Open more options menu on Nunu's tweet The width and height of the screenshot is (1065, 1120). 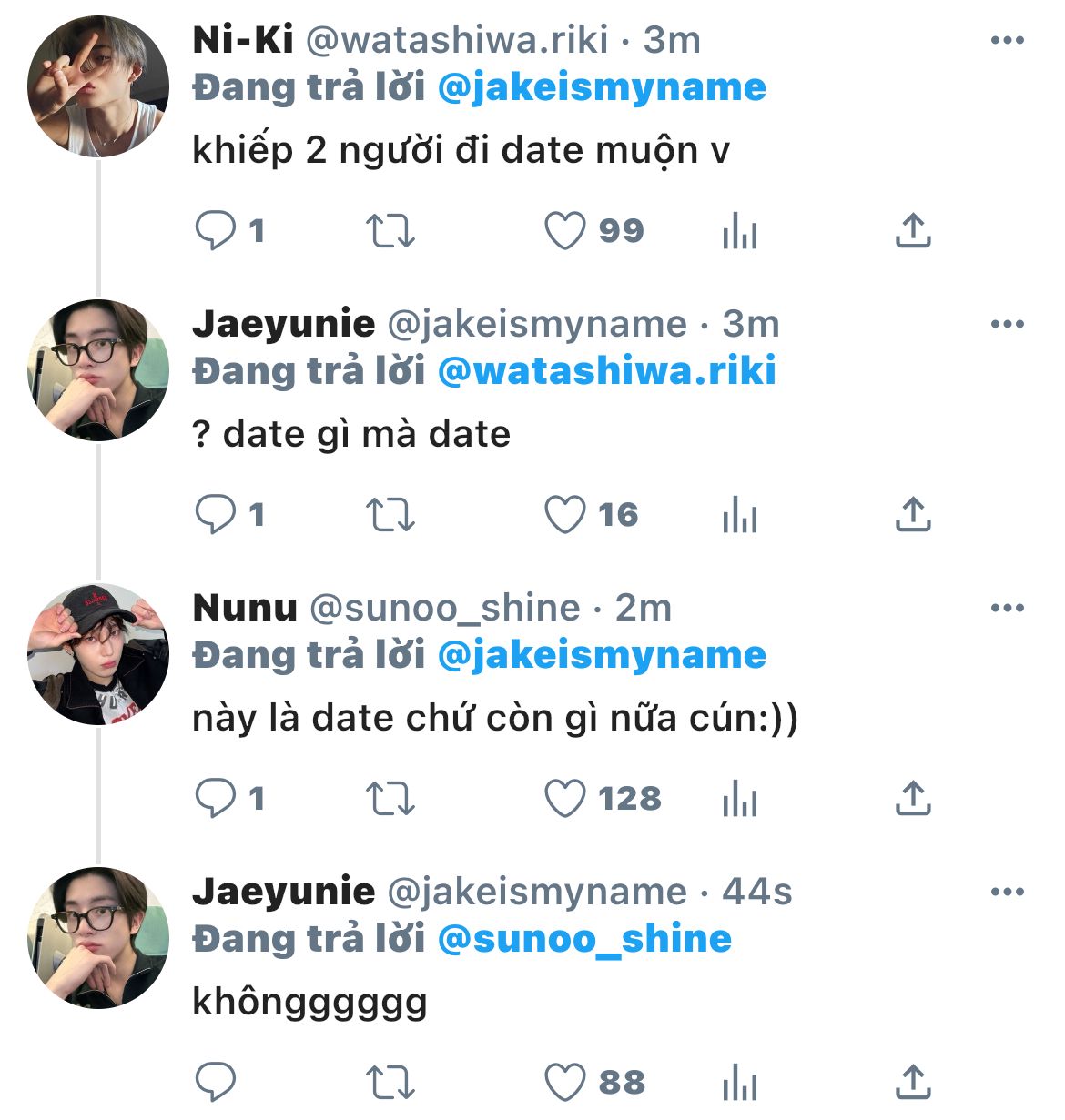click(x=1007, y=609)
